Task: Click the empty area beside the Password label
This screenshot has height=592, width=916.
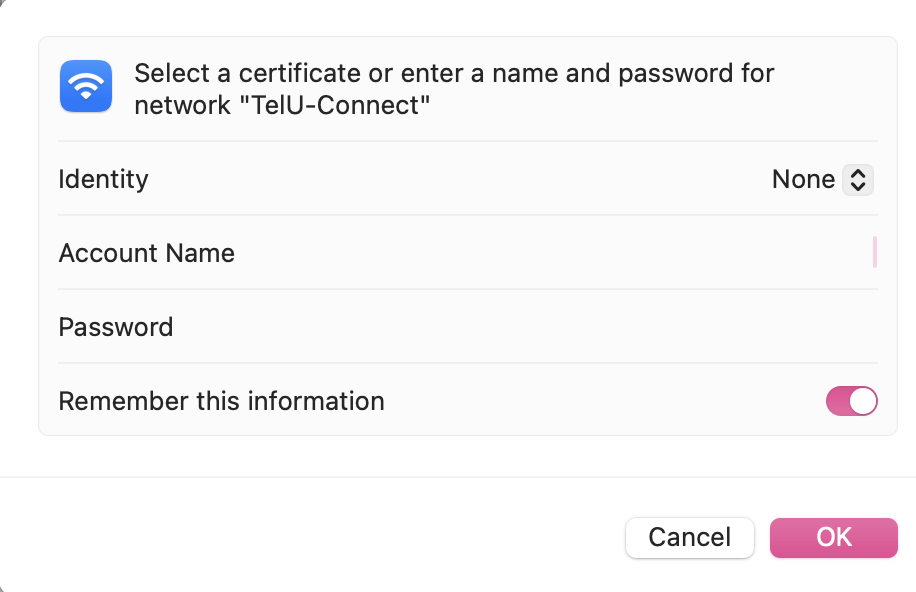Action: pyautogui.click(x=500, y=327)
